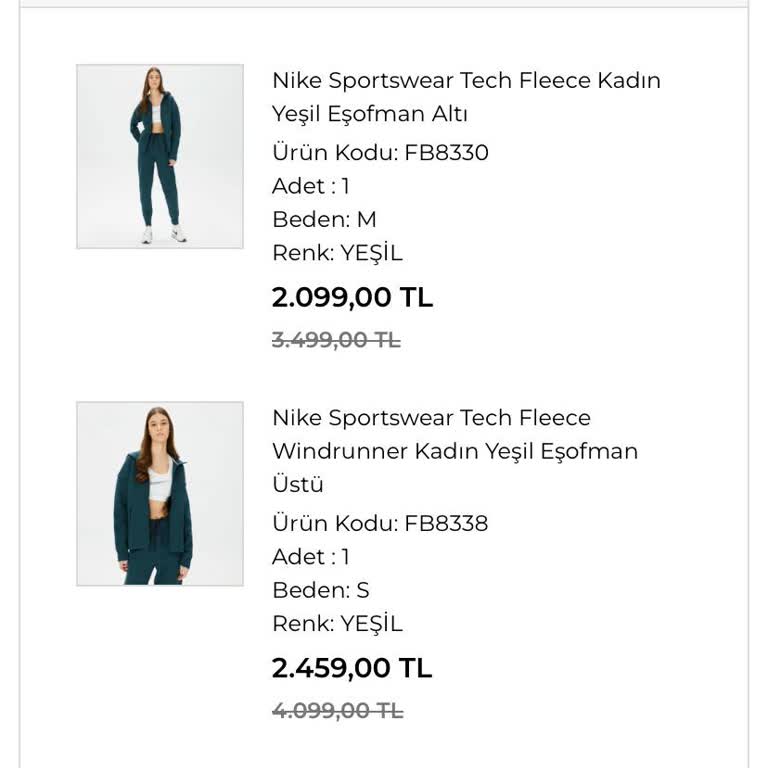
Task: Click the crossed-out 4.099,00 TL price
Action: point(337,711)
